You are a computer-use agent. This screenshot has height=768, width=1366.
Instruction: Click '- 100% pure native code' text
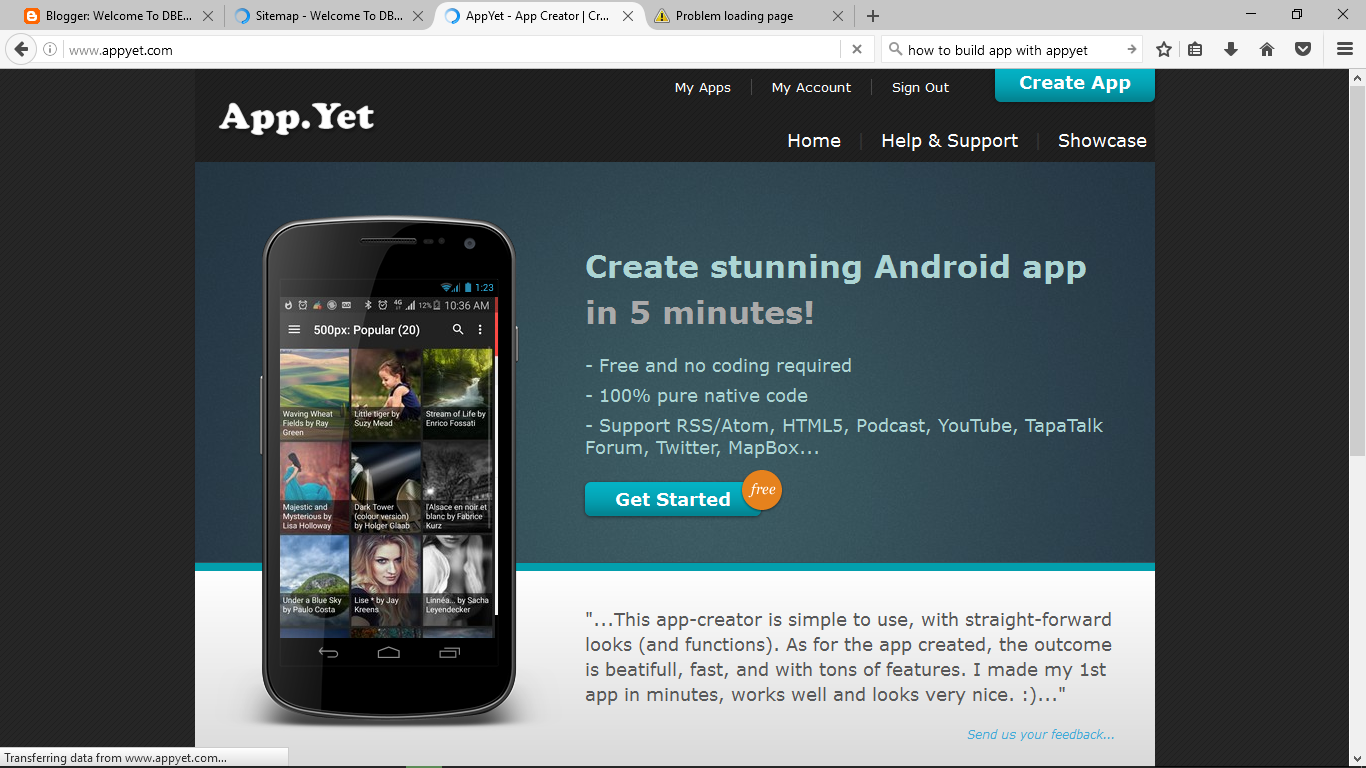coord(696,396)
